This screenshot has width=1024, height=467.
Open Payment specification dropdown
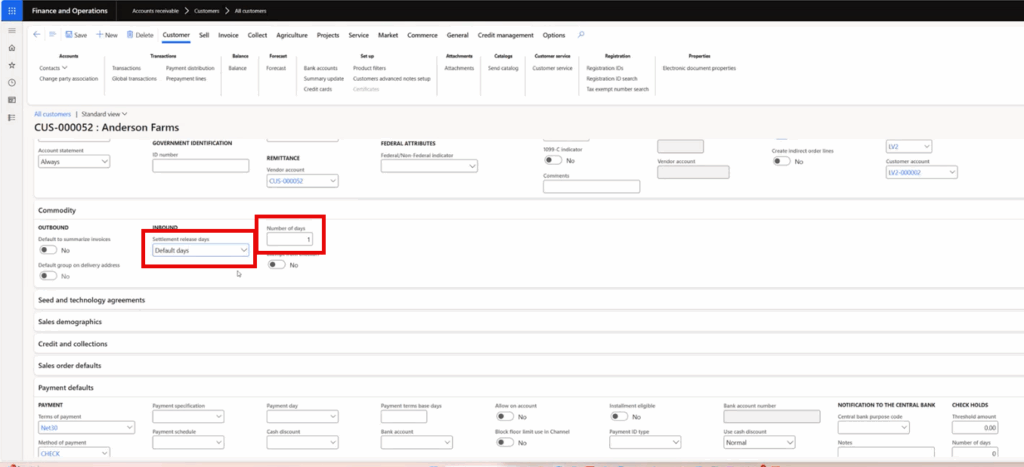188,416
